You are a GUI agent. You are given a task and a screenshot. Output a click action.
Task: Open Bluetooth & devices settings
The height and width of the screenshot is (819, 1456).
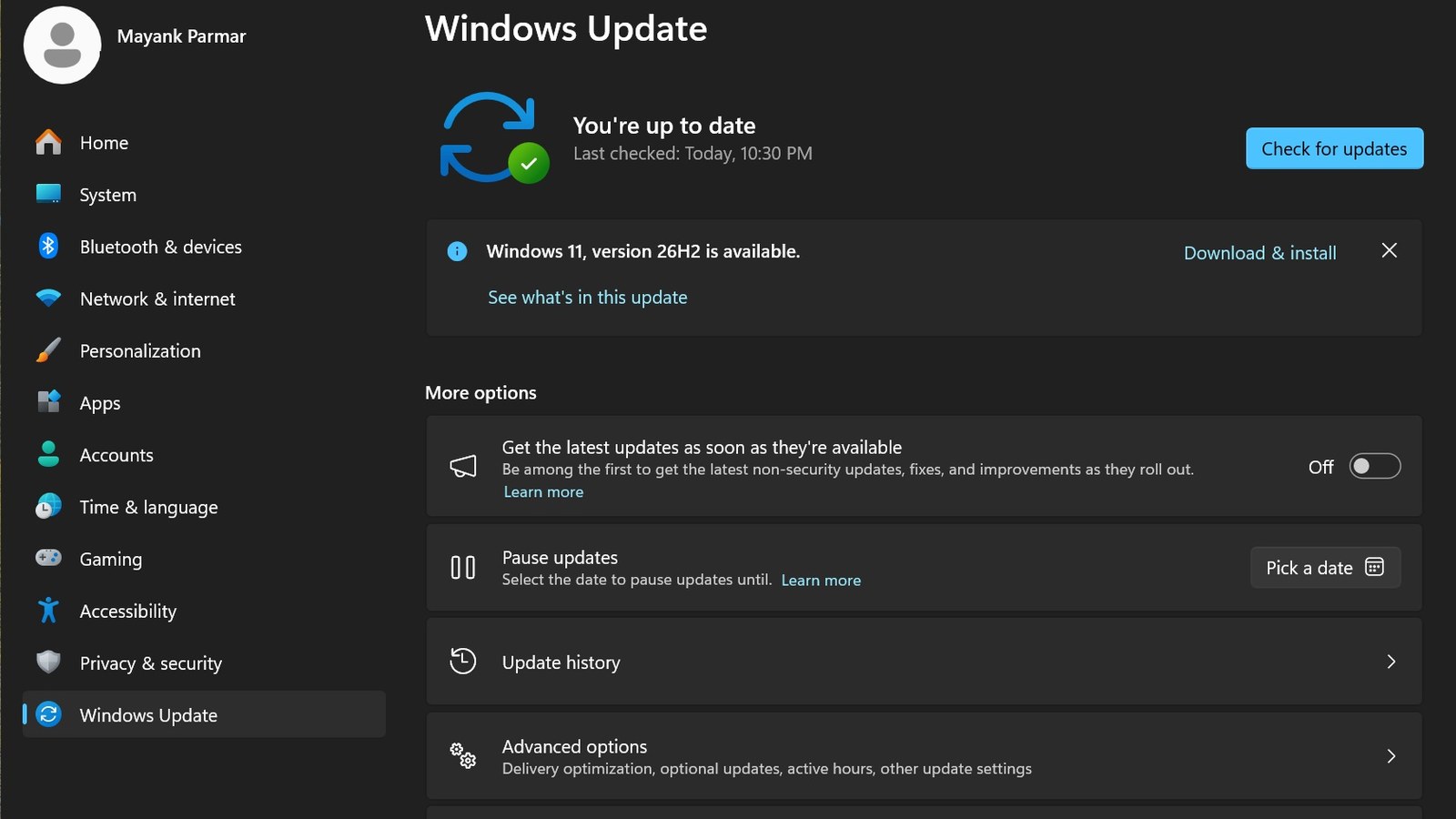click(x=204, y=247)
